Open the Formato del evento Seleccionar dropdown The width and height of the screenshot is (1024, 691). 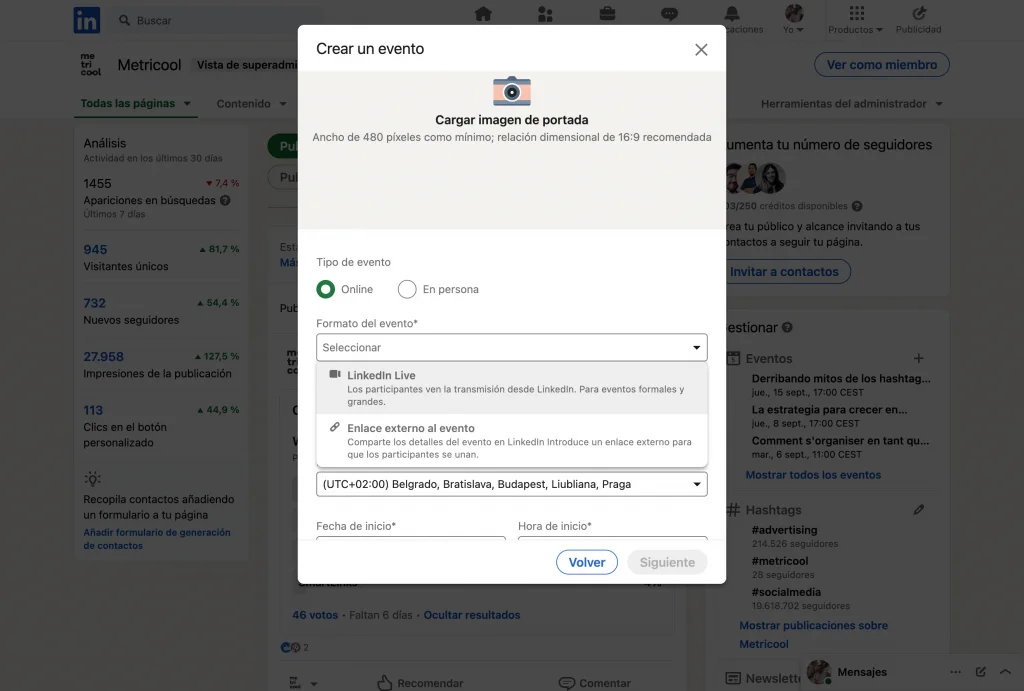511,347
